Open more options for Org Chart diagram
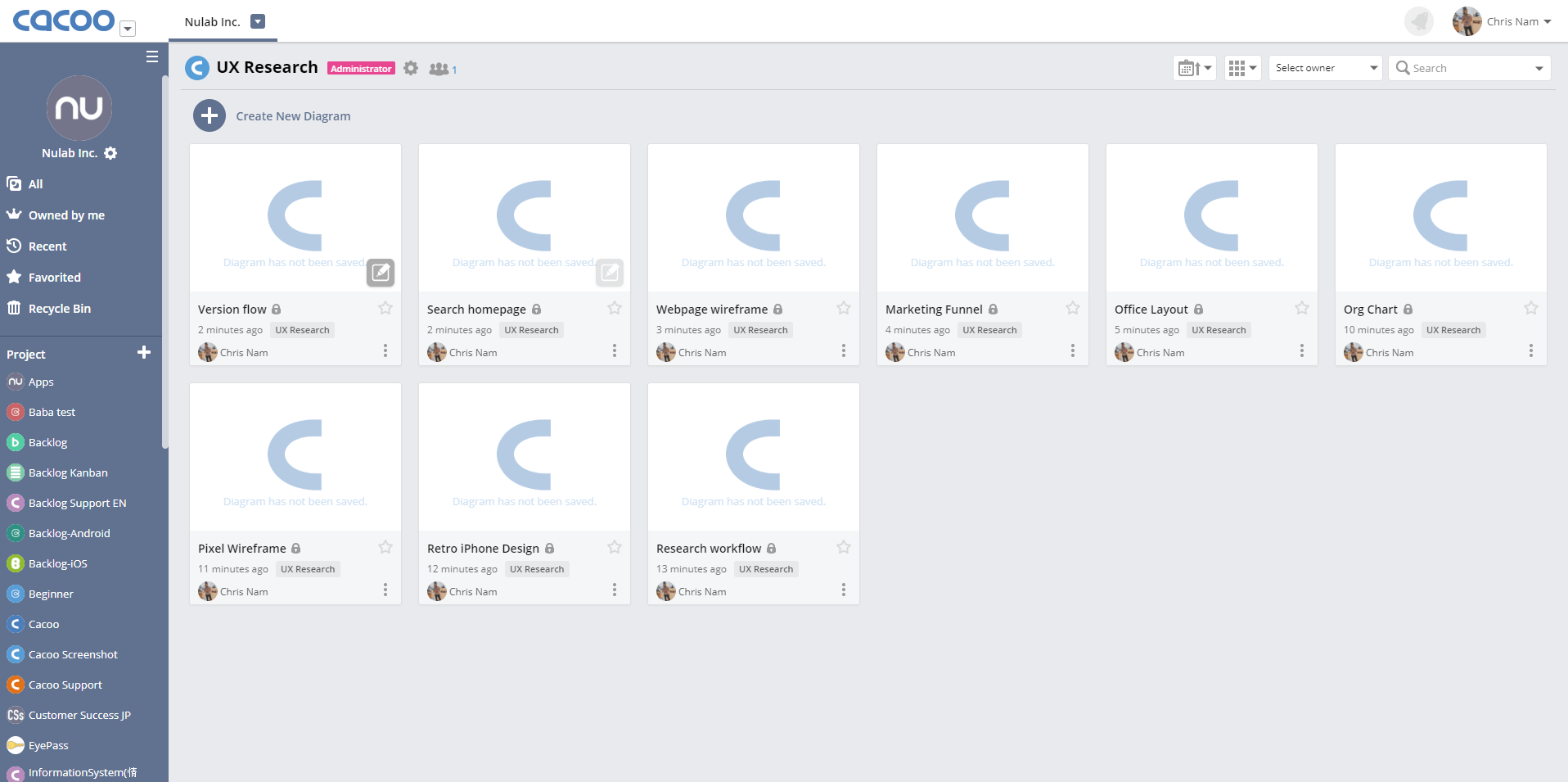Image resolution: width=1568 pixels, height=782 pixels. [x=1530, y=351]
